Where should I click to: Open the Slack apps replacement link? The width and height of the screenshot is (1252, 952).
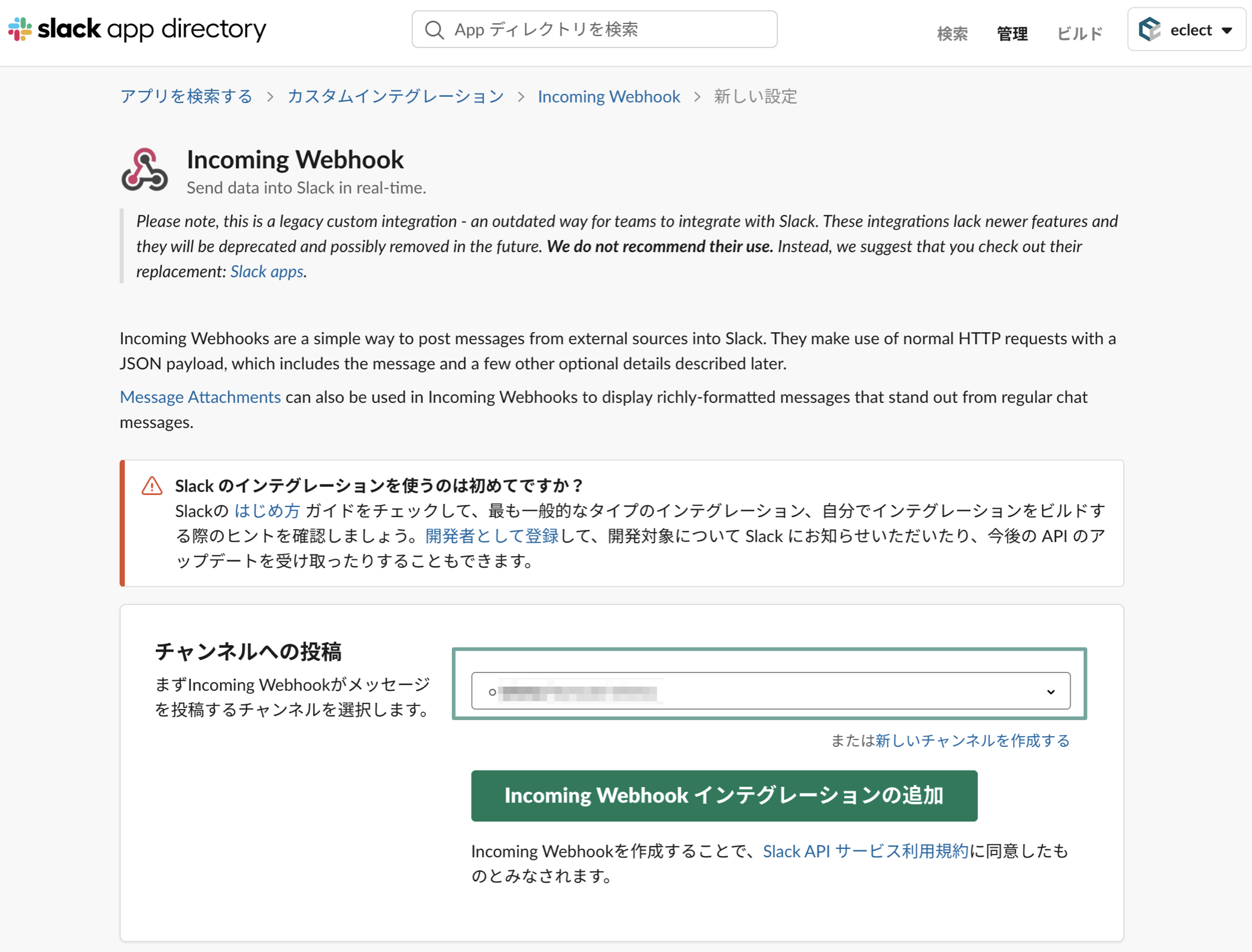[x=267, y=272]
